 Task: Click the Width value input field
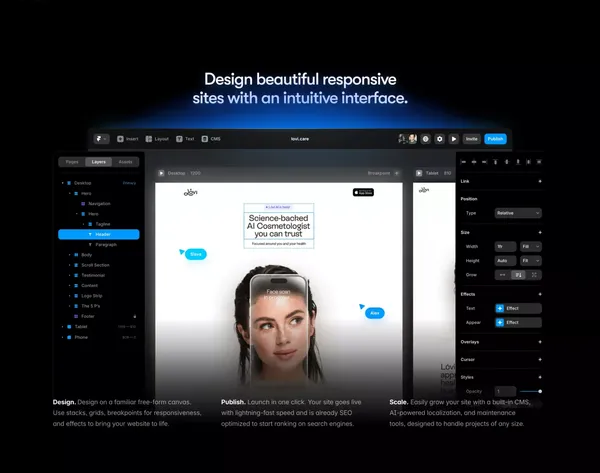[x=505, y=246]
